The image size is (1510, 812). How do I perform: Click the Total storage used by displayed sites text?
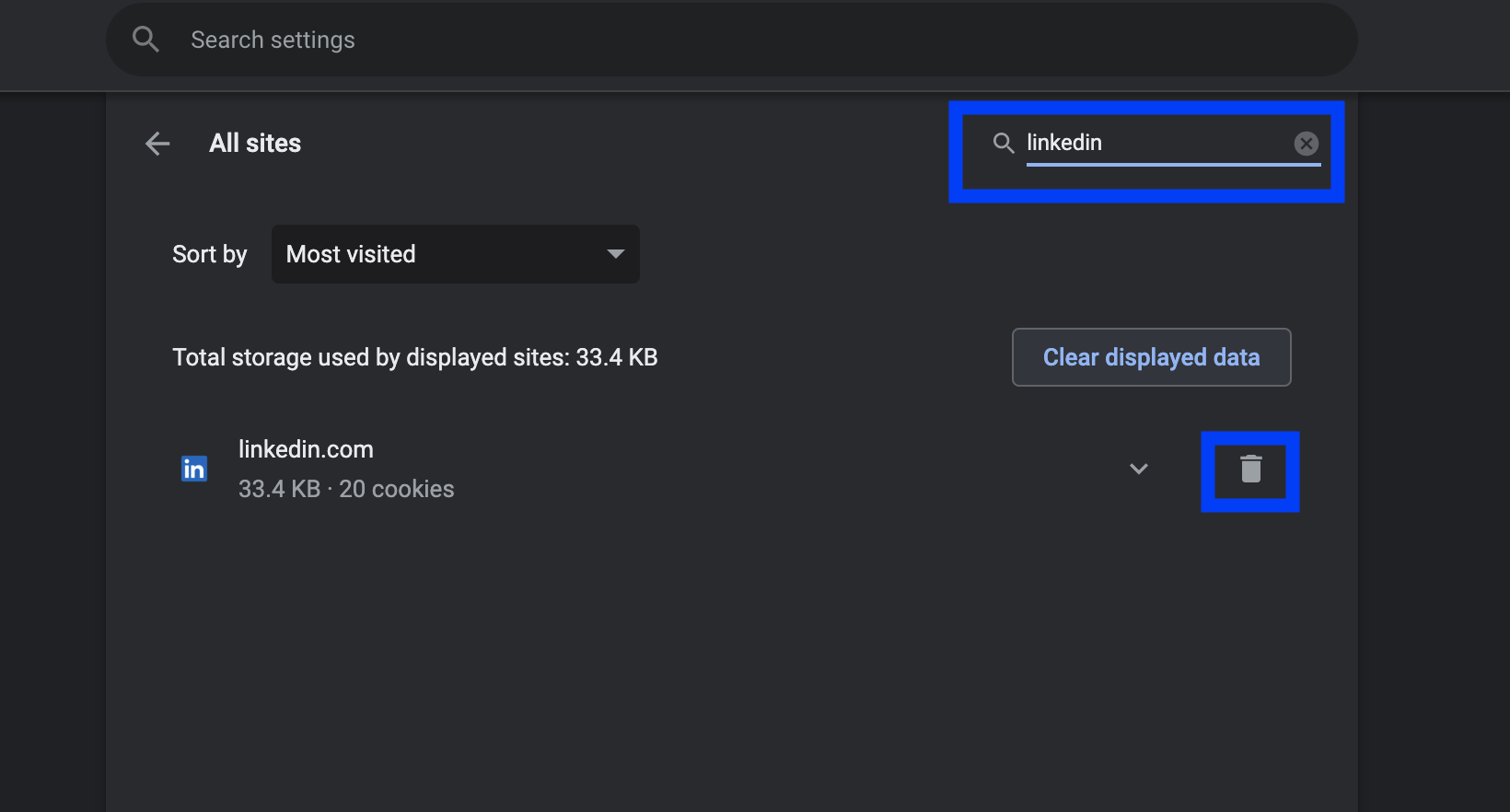415,357
